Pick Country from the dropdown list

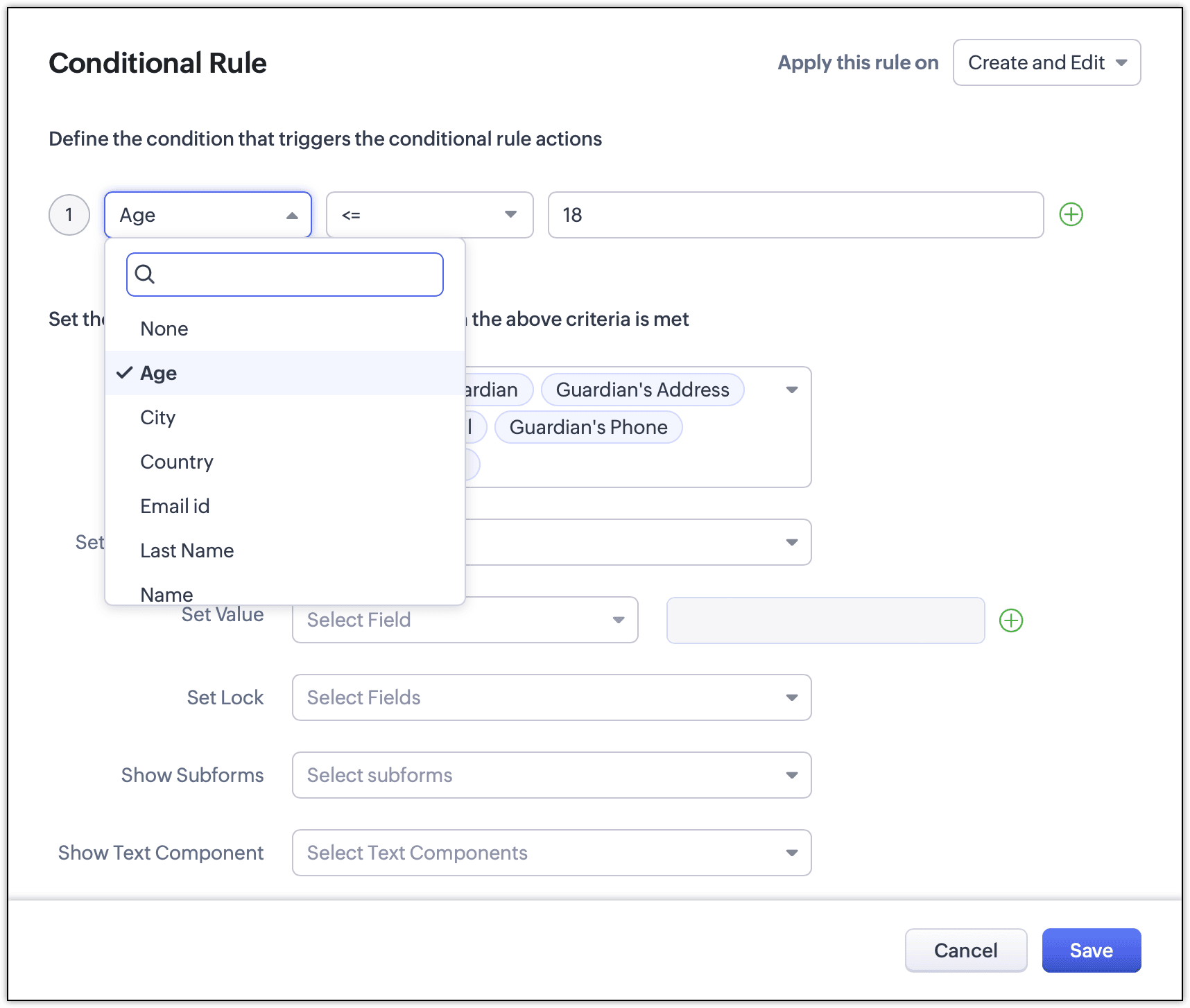(177, 462)
